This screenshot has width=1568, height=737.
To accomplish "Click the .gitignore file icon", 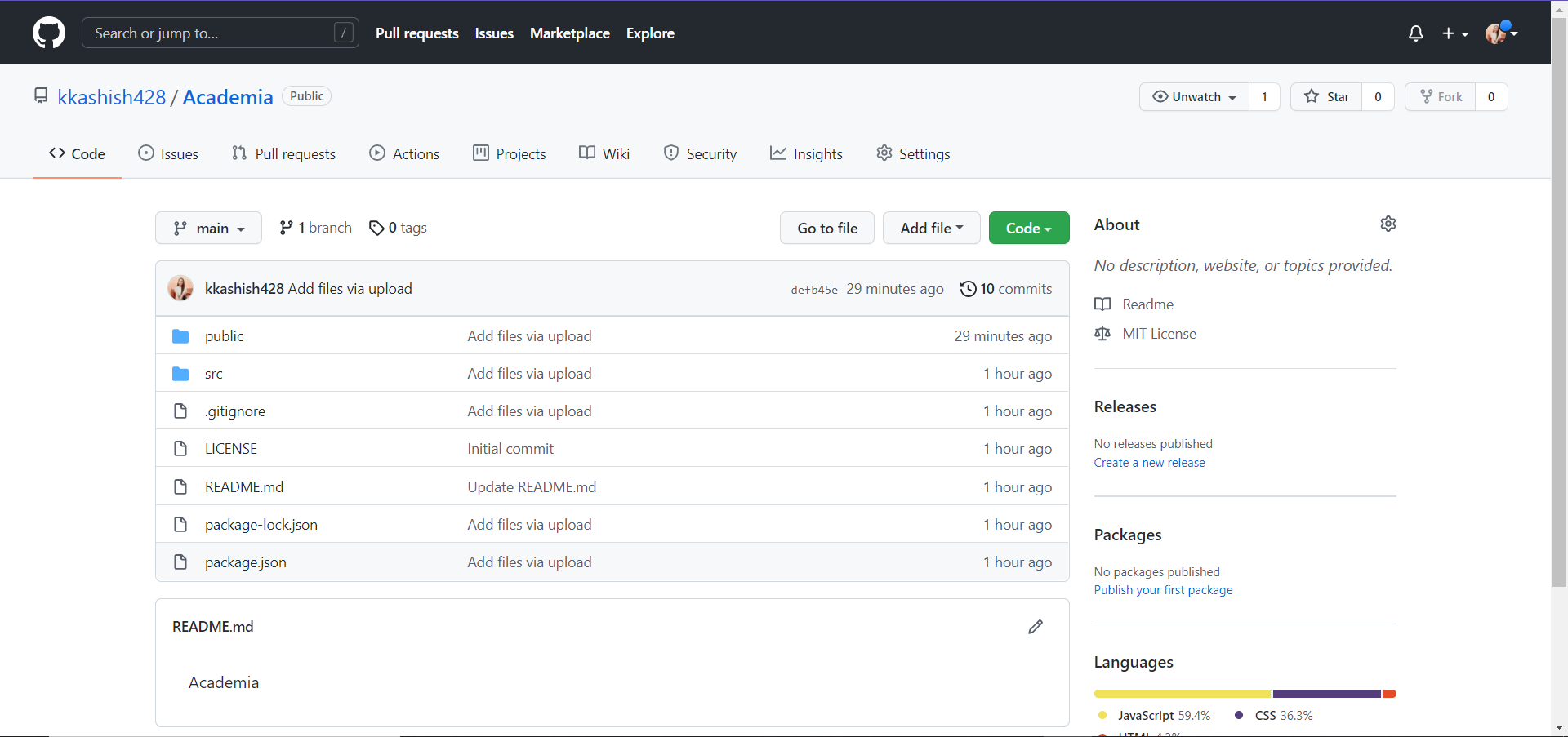I will 180,411.
